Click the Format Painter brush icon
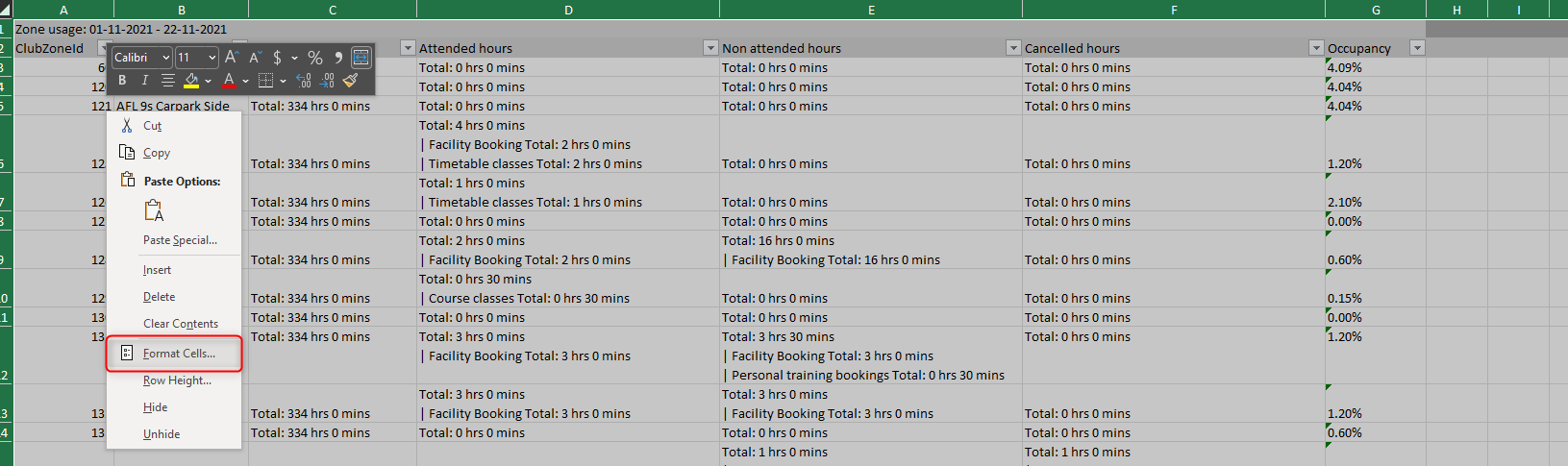1568x466 pixels. point(351,81)
